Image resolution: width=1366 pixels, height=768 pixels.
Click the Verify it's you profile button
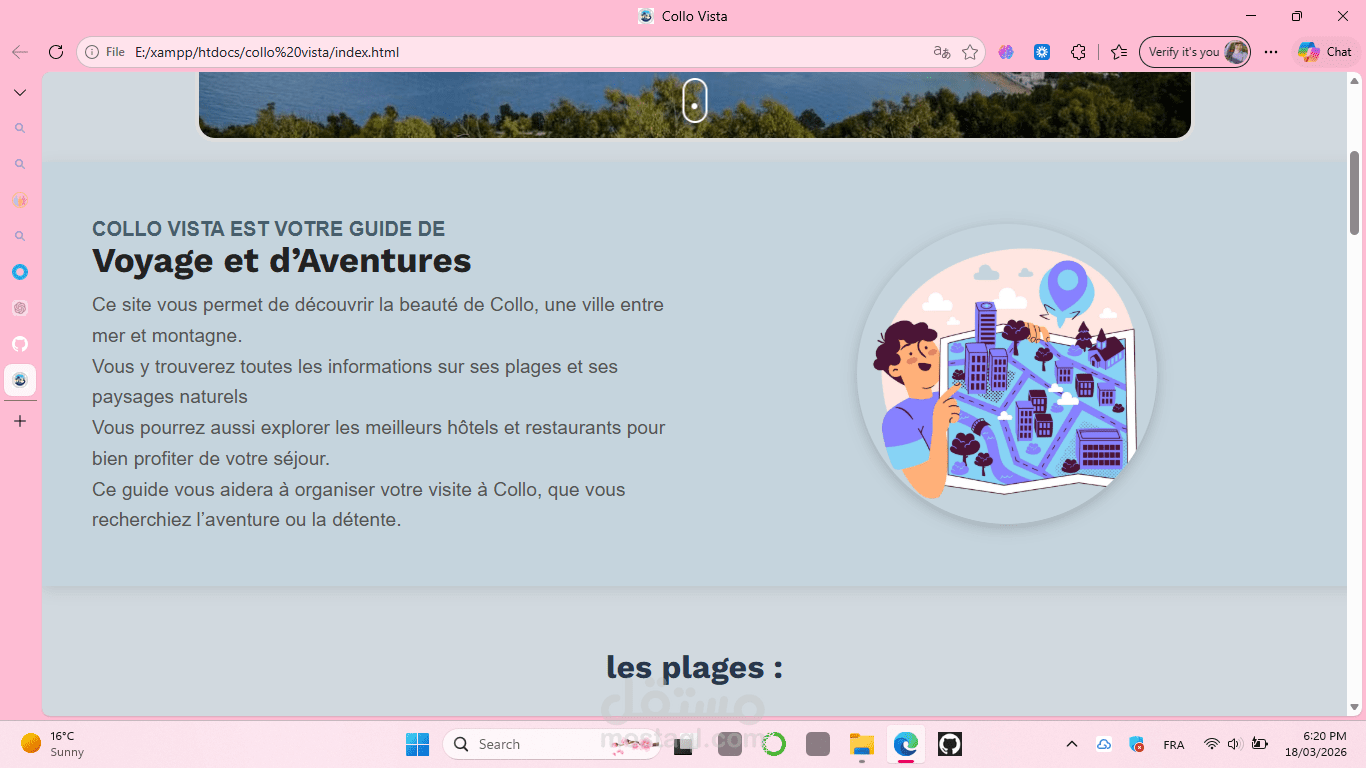tap(1195, 52)
